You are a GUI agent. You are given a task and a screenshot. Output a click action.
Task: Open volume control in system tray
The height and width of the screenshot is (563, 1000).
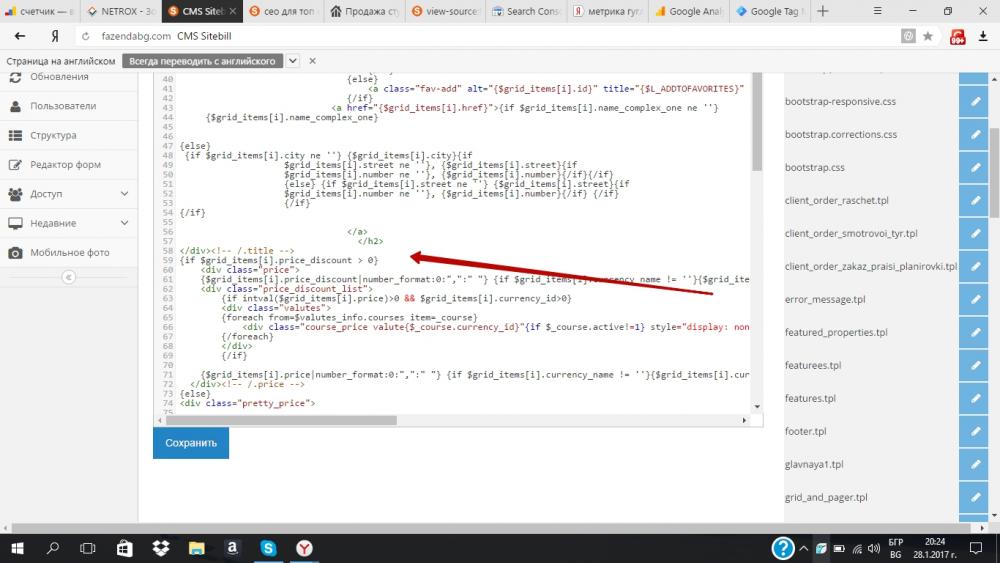(874, 548)
